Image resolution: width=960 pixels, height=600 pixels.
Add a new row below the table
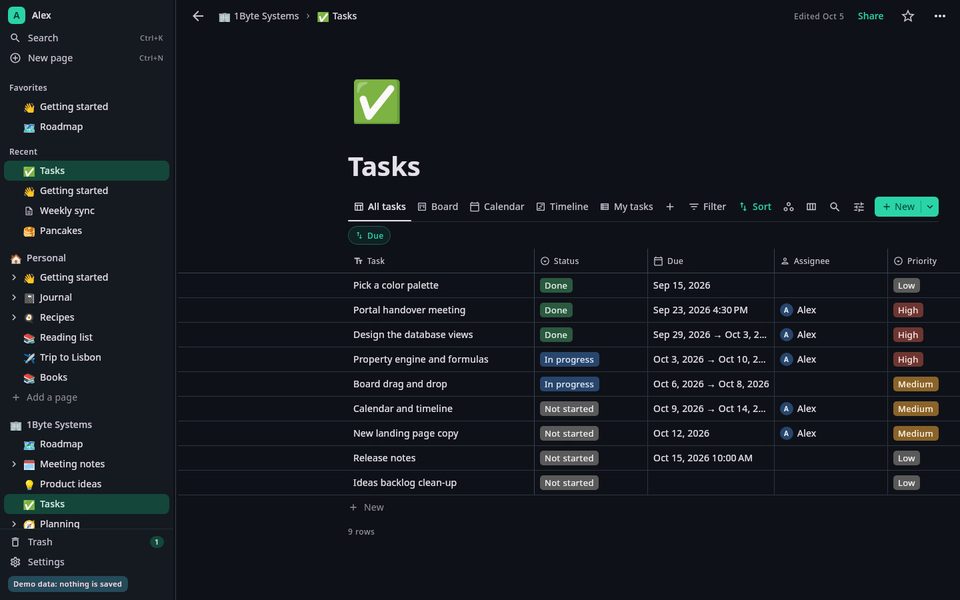click(x=367, y=508)
